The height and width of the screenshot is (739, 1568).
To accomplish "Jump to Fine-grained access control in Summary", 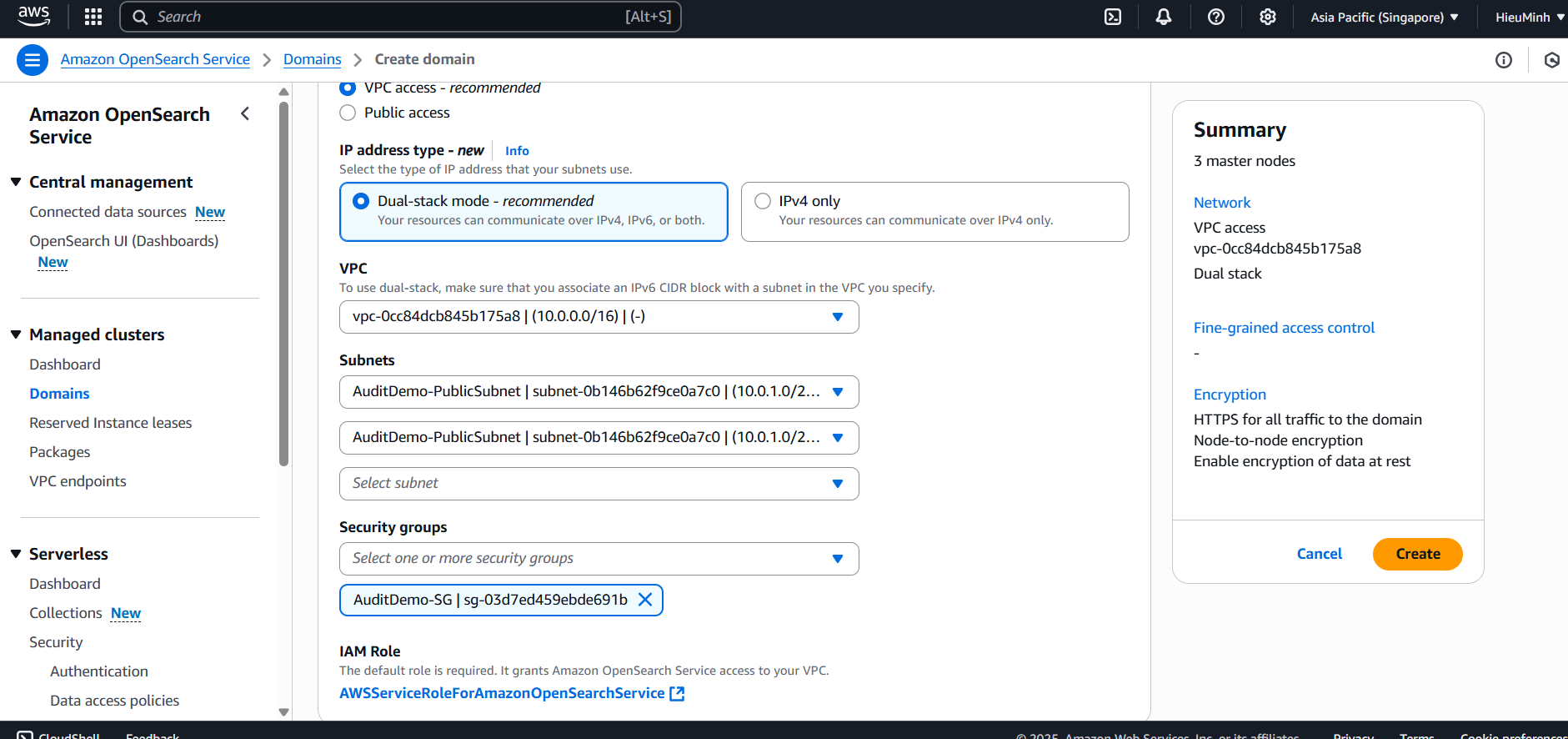I will point(1284,328).
